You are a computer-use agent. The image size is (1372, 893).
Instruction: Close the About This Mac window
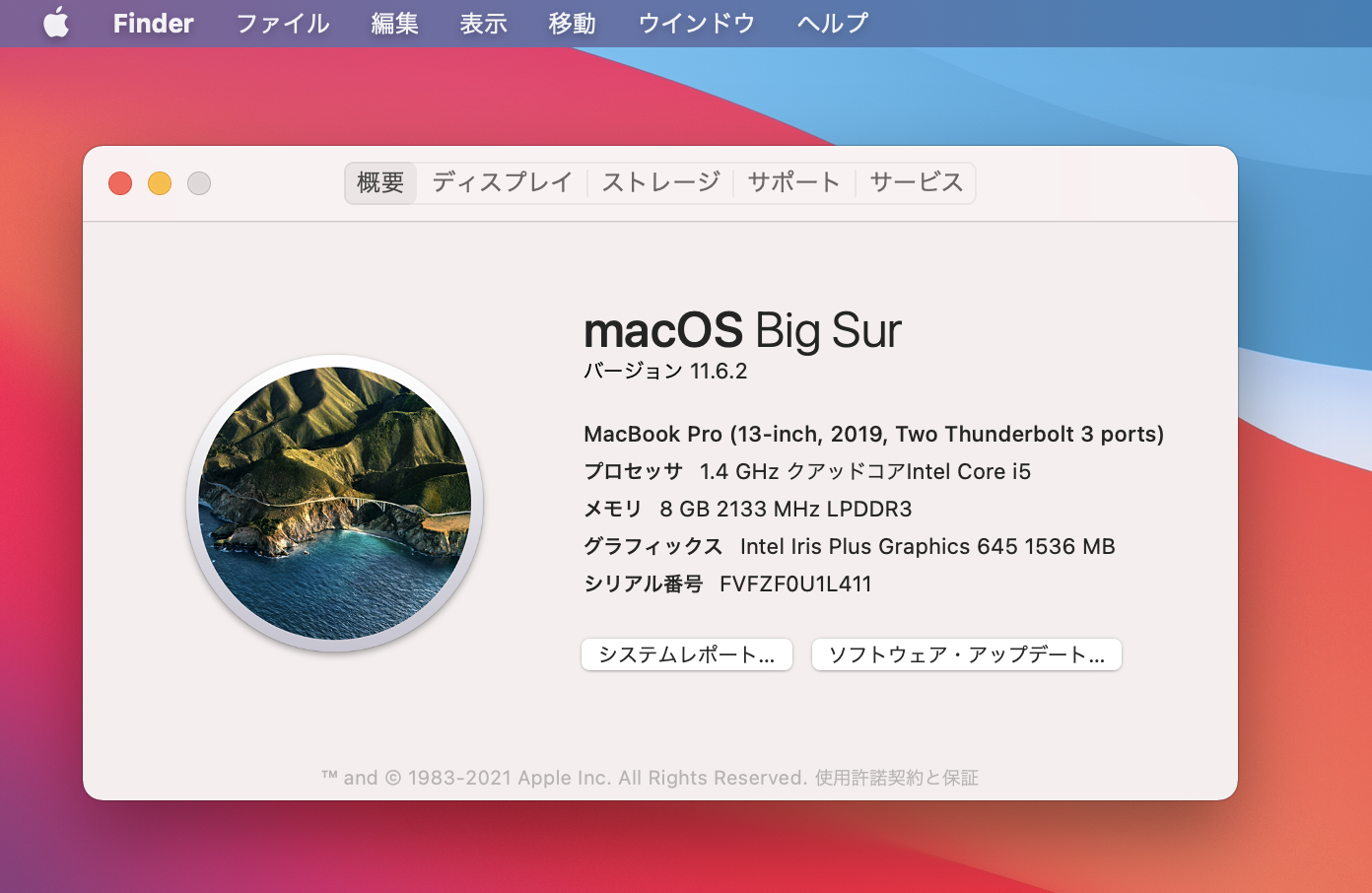120,183
